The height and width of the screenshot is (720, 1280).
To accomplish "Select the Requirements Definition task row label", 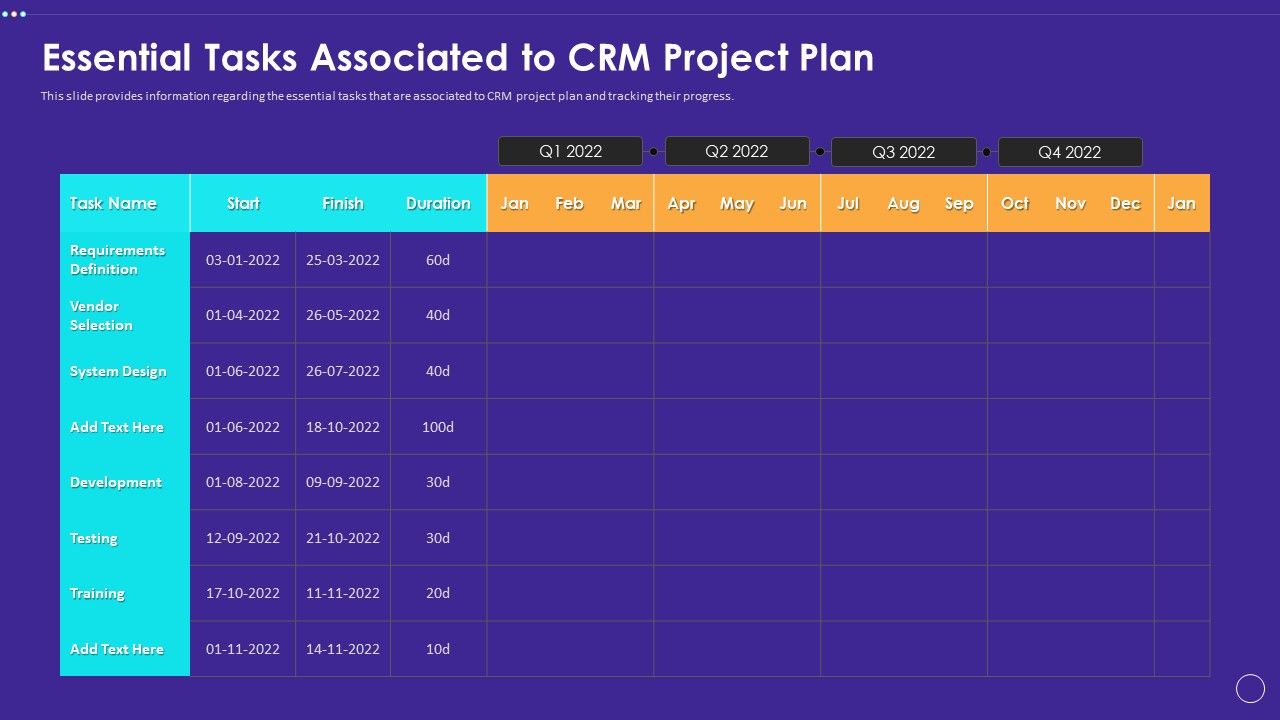I will (x=117, y=260).
